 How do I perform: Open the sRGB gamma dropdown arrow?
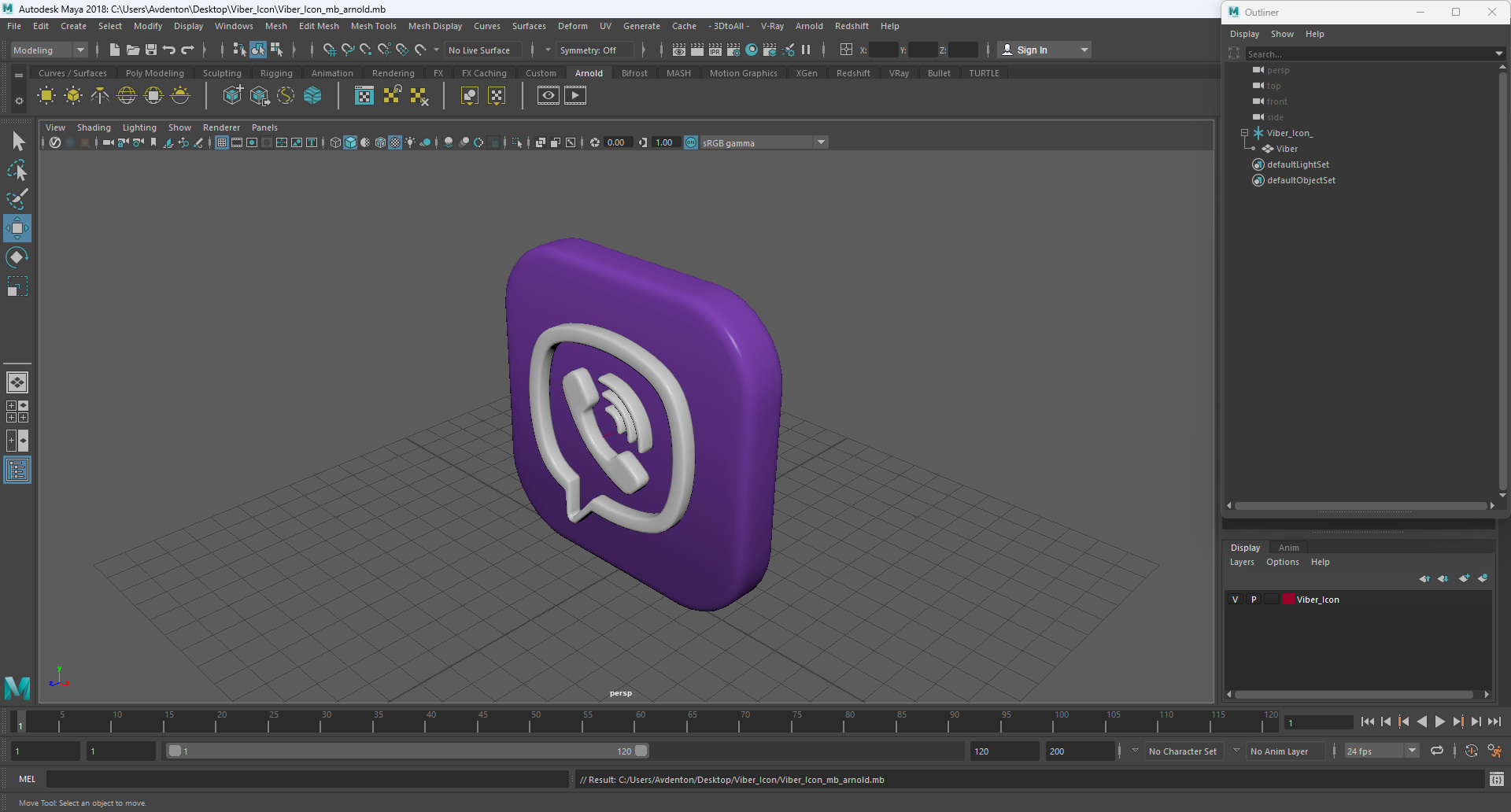821,142
